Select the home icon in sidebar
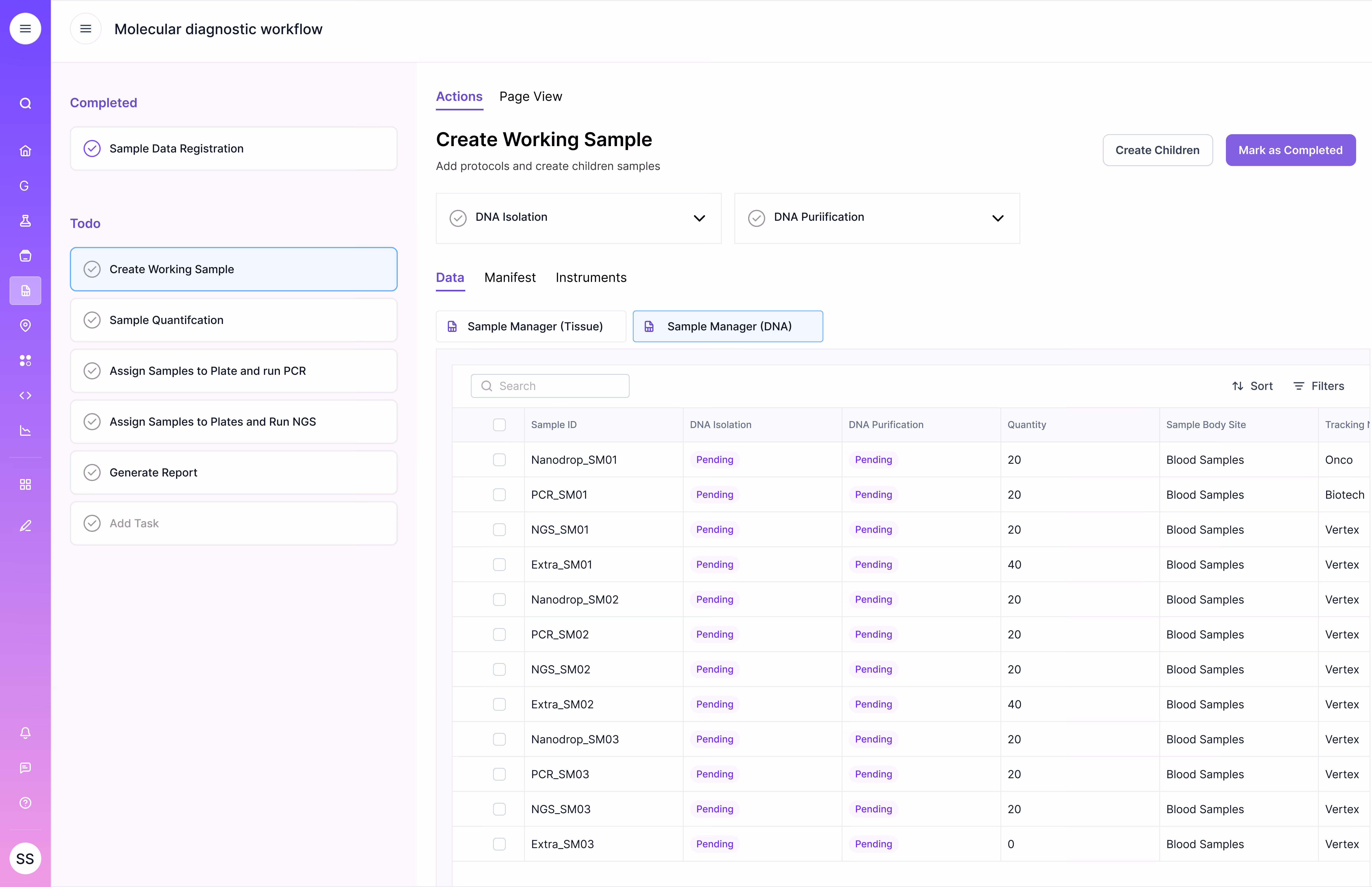 (25, 150)
